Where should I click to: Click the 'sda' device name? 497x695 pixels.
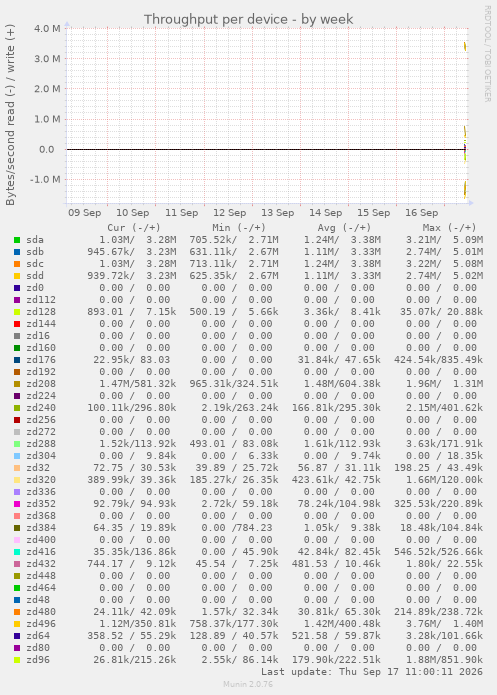pyautogui.click(x=35, y=240)
